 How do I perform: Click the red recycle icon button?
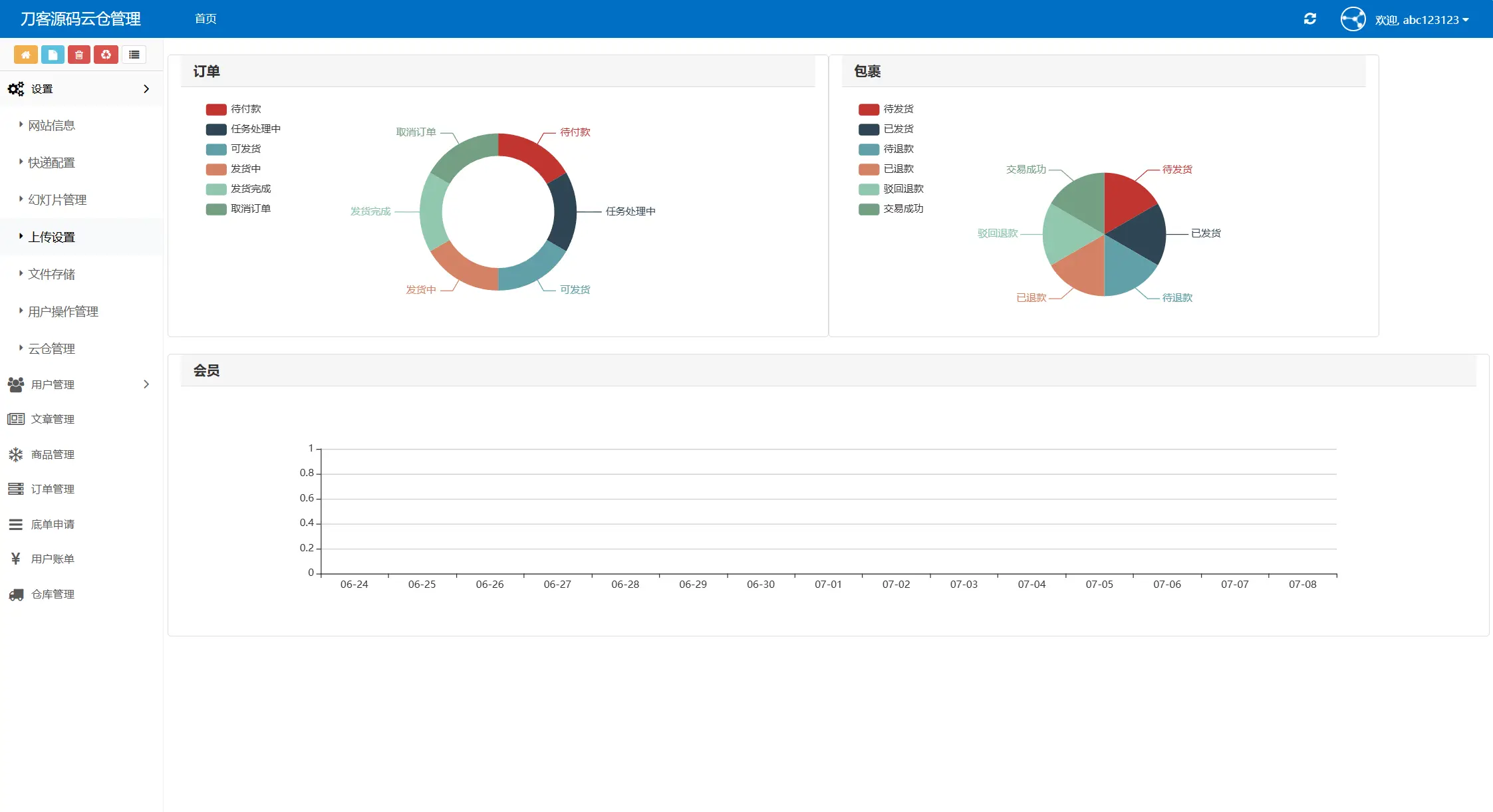click(106, 55)
